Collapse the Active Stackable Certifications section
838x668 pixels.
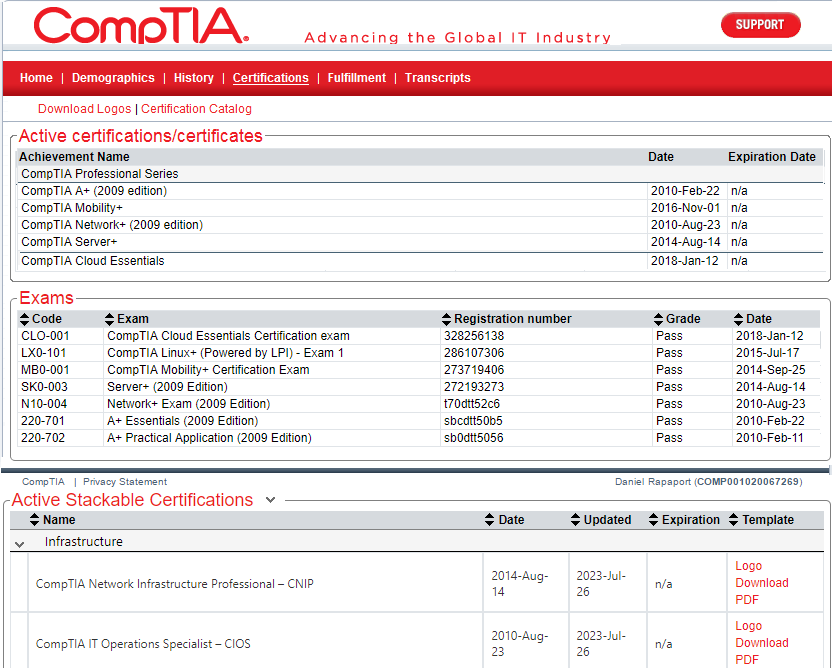click(x=271, y=500)
